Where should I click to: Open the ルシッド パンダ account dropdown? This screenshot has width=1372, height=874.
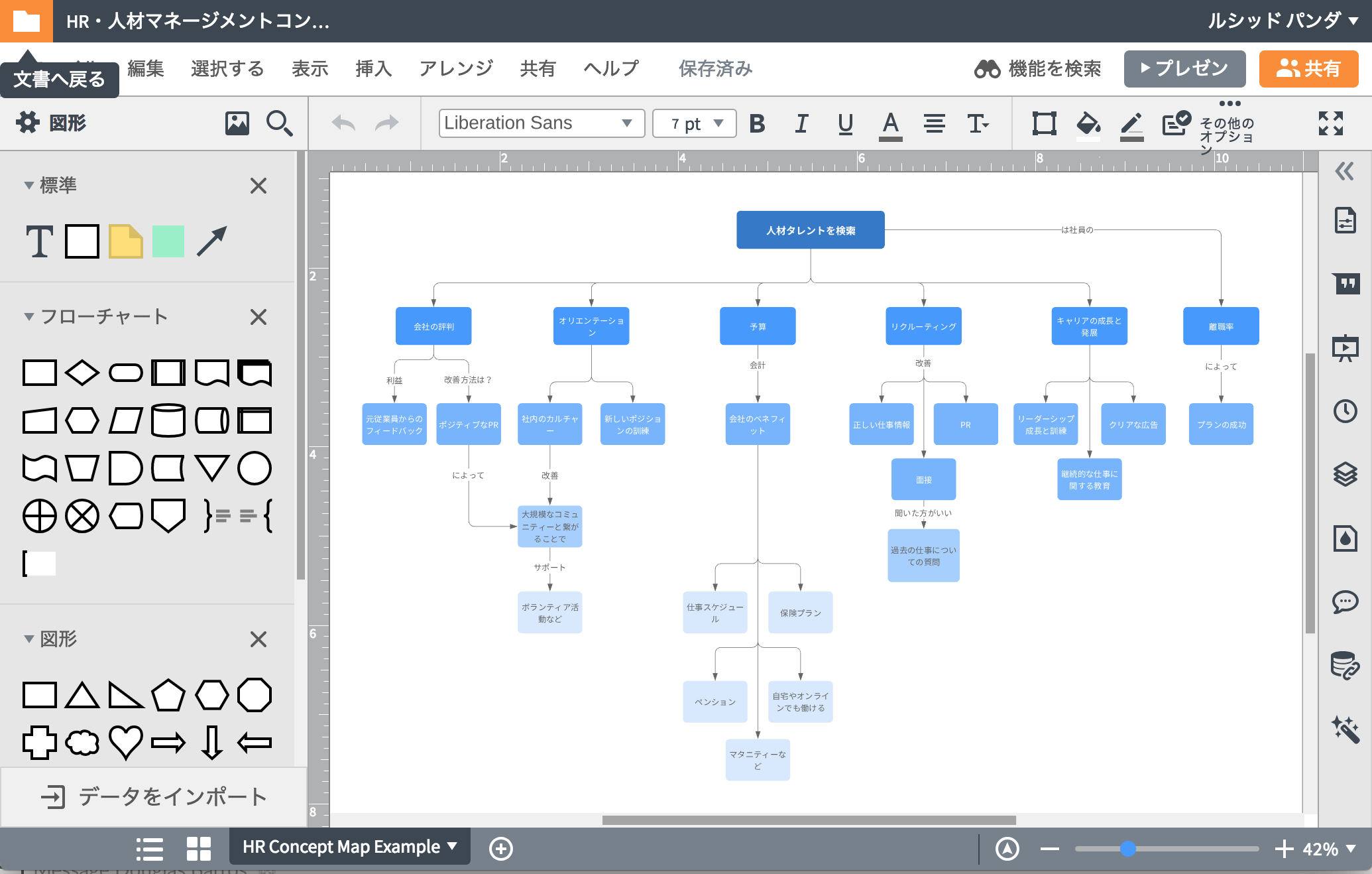1283,21
